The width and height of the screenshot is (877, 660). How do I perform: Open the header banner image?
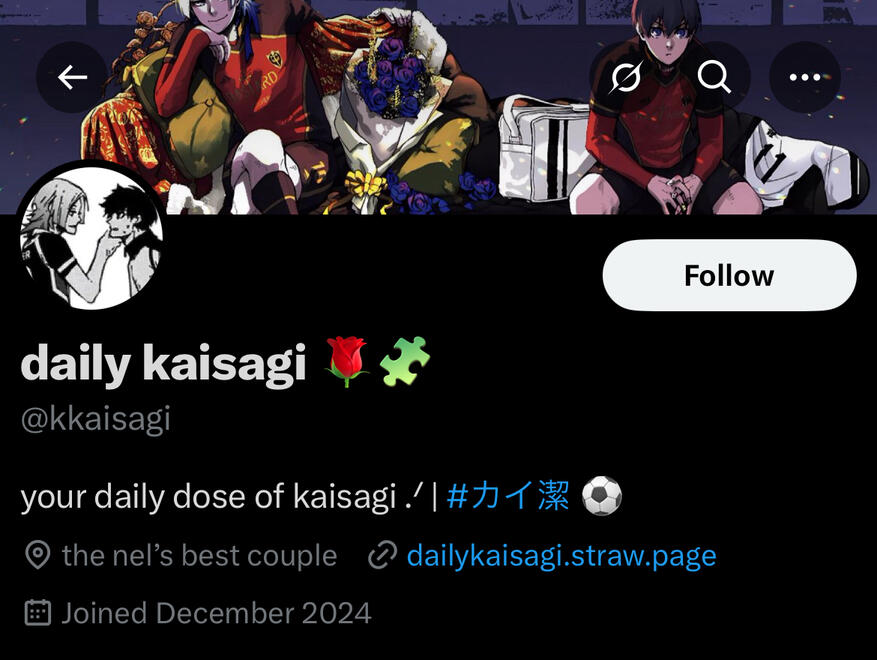point(438,107)
